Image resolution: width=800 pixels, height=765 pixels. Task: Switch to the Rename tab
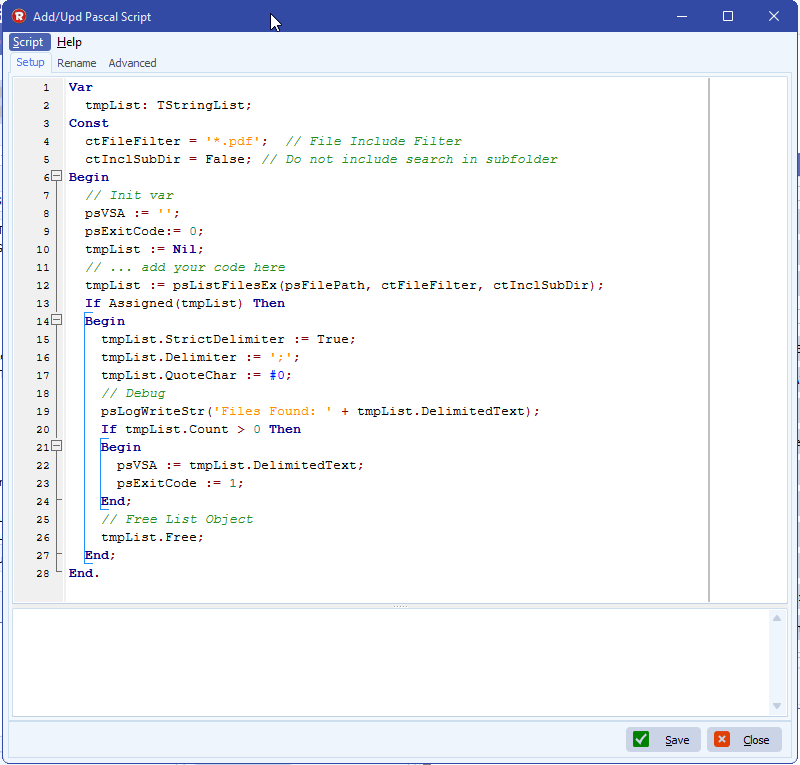[x=77, y=63]
